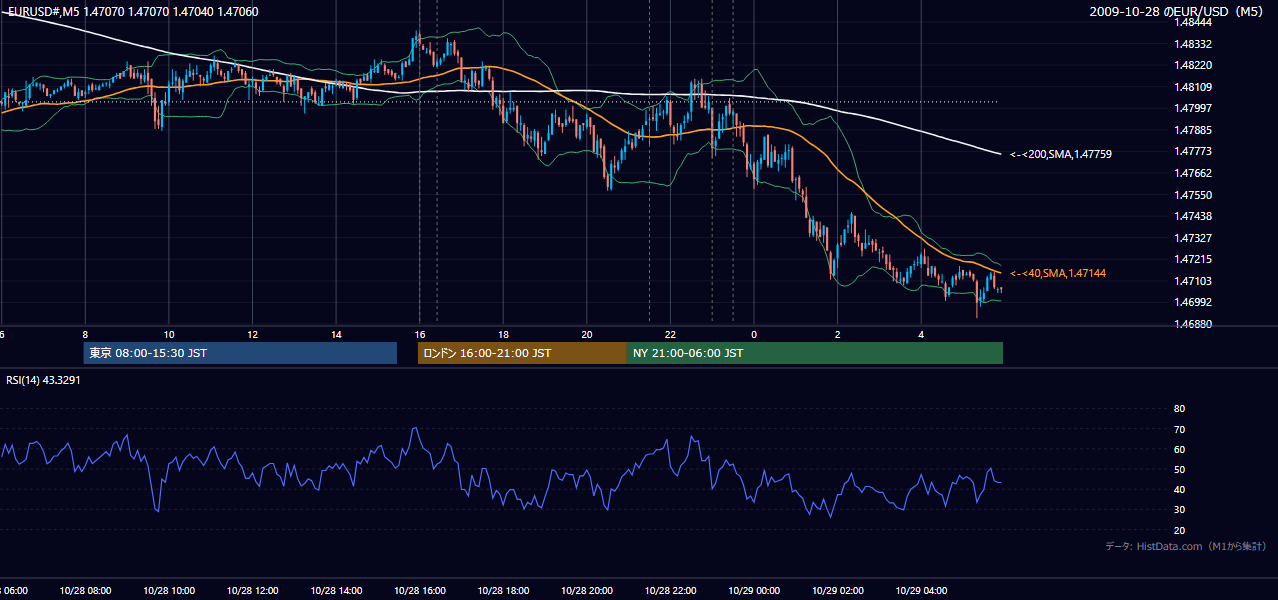Image resolution: width=1278 pixels, height=600 pixels.
Task: Click the 10/28 14:00 date label
Action: click(336, 590)
